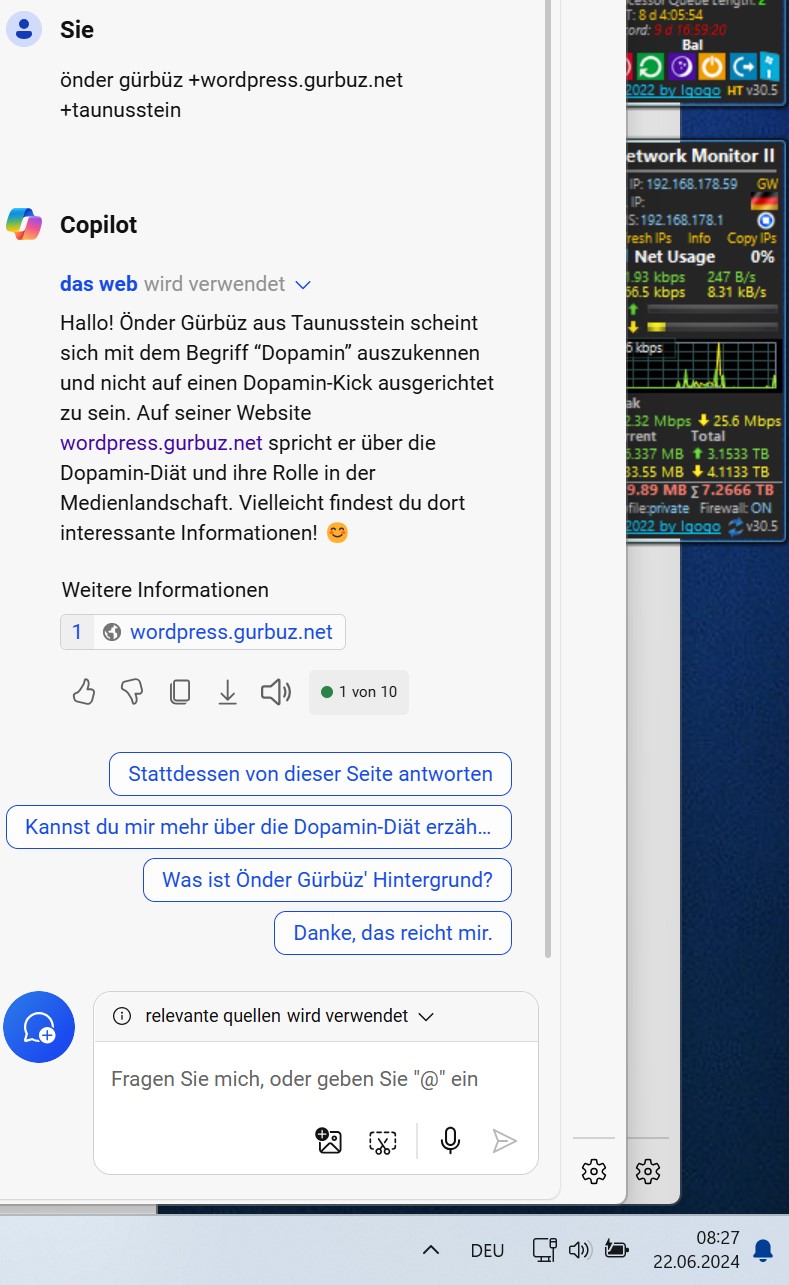The image size is (789, 1285).
Task: Copy the Copilot response
Action: pyautogui.click(x=180, y=692)
